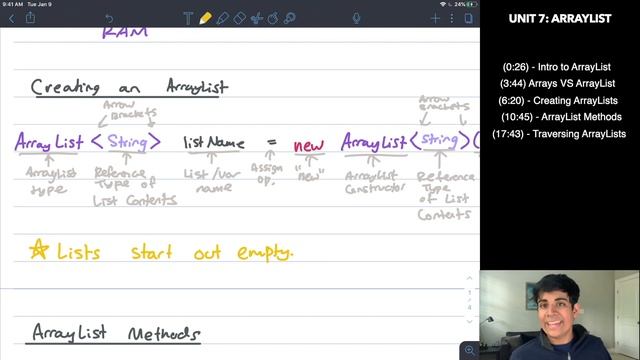640x360 pixels.
Task: Check the battery indicator in status bar
Action: coord(472,4)
